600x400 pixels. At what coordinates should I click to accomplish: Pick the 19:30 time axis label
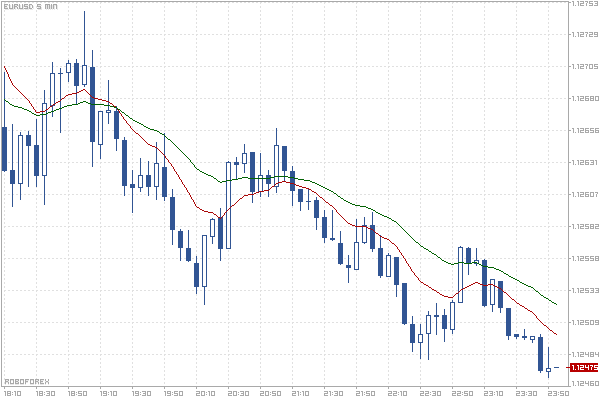coord(141,393)
